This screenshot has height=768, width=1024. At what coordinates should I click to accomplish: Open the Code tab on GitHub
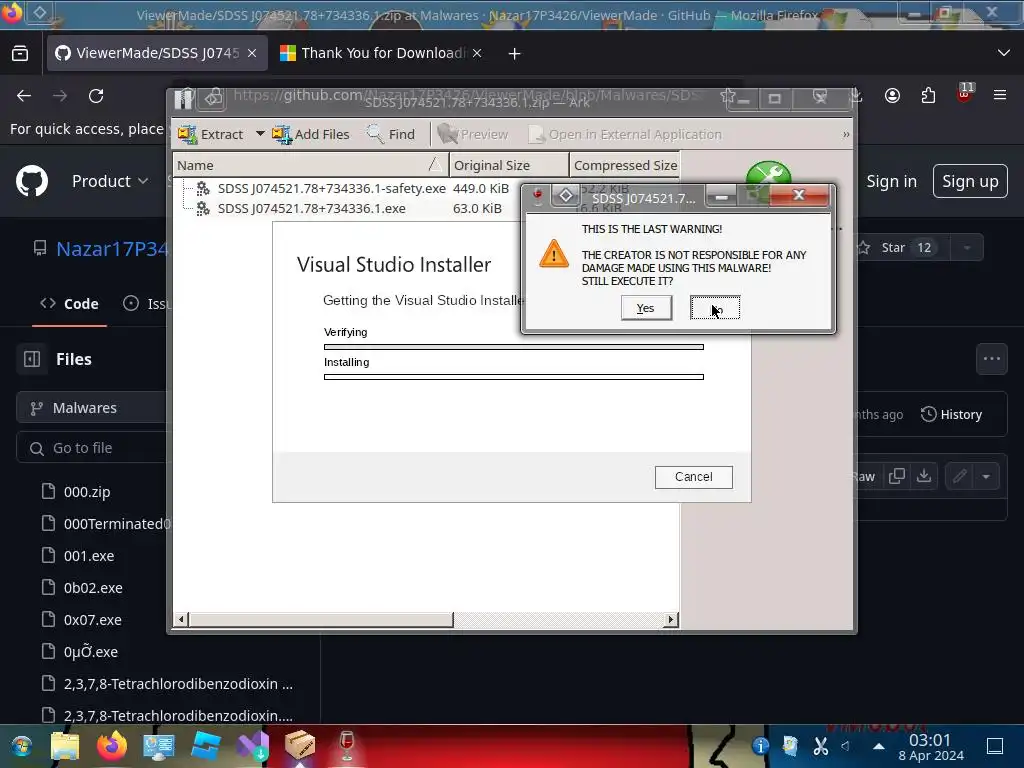[69, 304]
